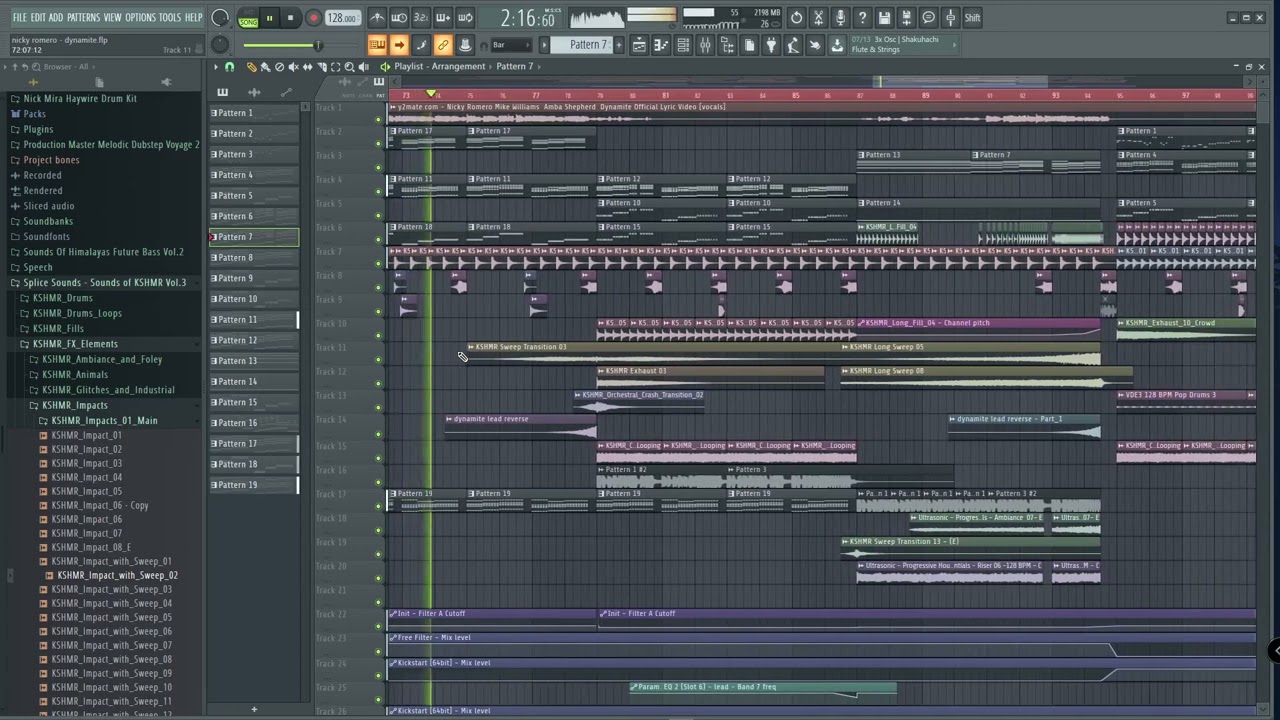Select Pattern 12 in the picker
The height and width of the screenshot is (720, 1280).
pos(254,340)
